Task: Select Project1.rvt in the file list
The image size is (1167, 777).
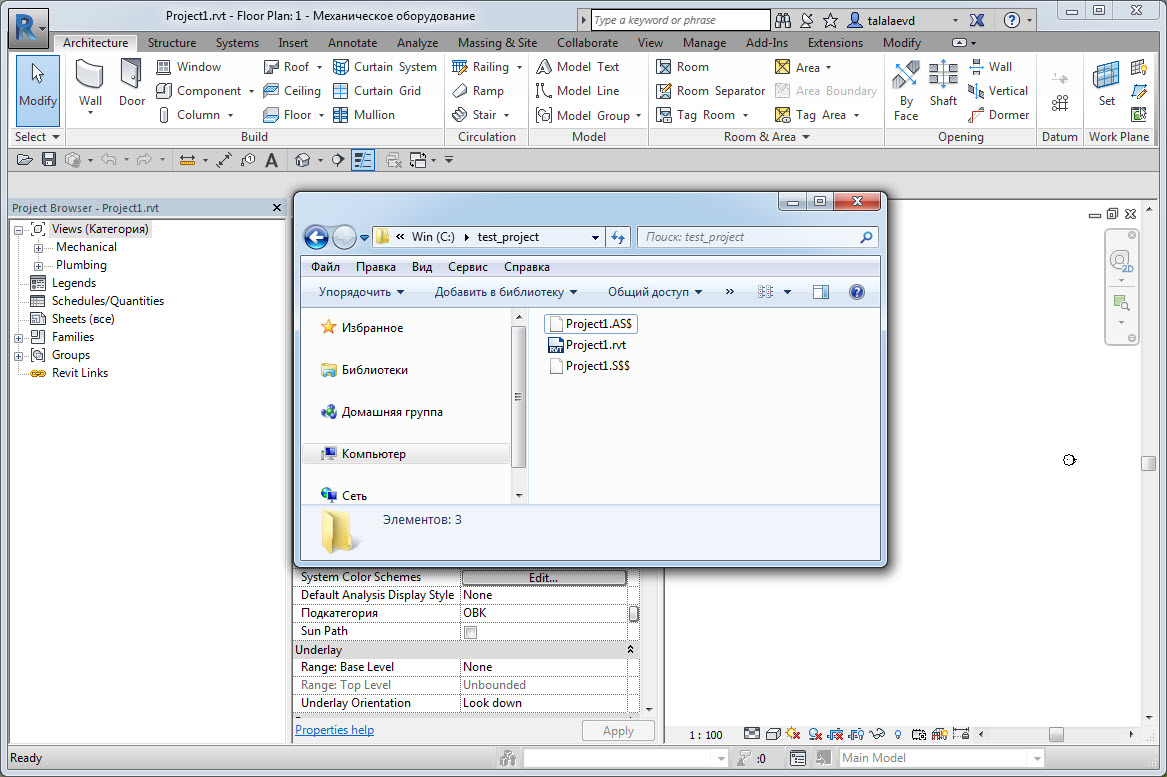Action: click(595, 344)
